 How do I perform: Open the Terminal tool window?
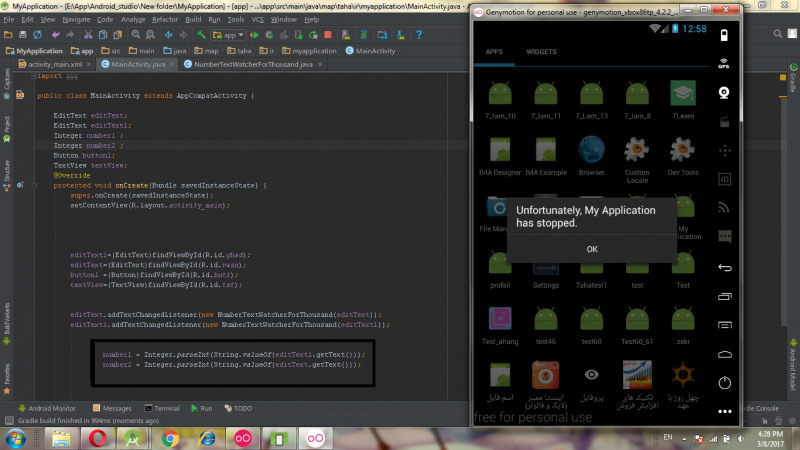point(162,408)
